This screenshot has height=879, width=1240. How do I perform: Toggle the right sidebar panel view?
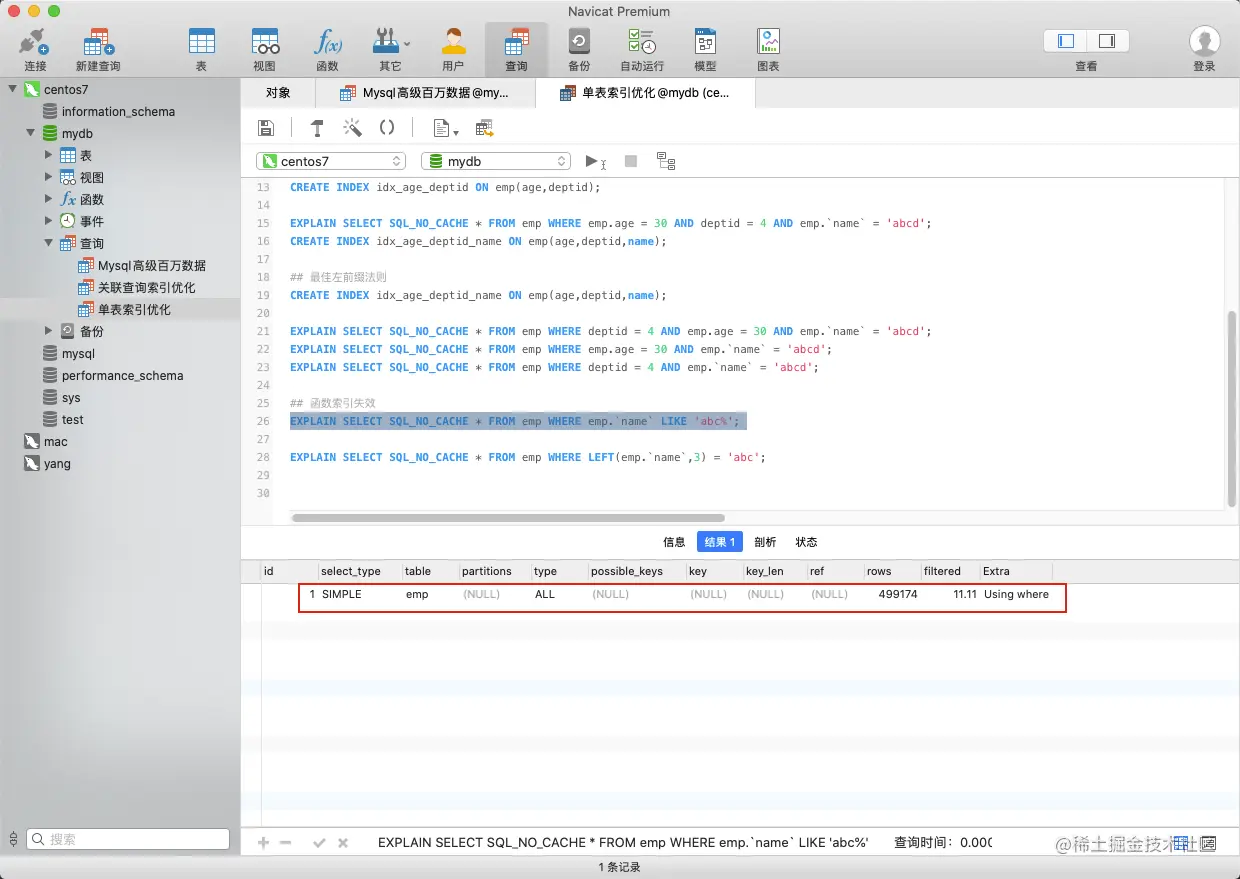point(1107,41)
